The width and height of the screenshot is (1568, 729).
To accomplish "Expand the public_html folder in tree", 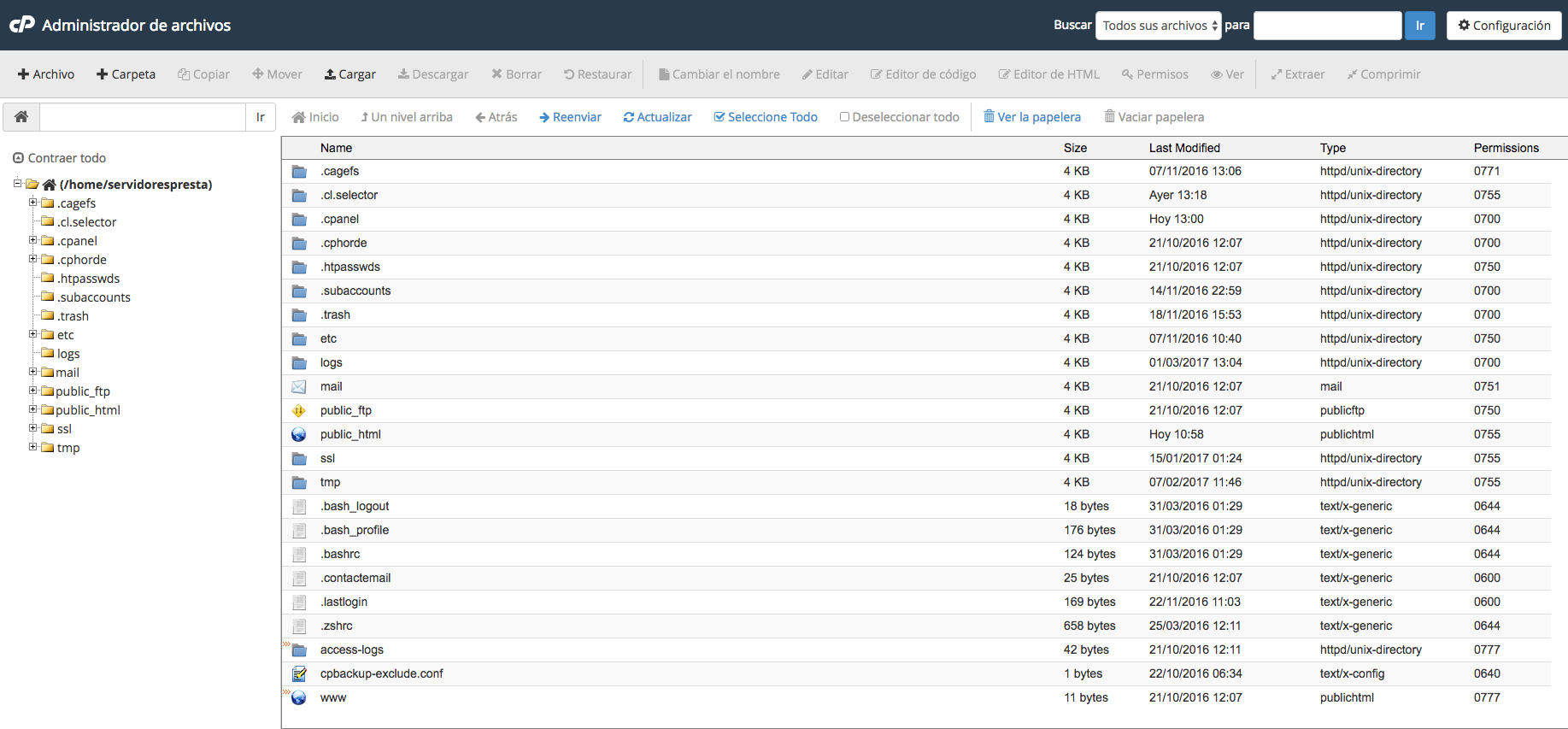I will click(x=33, y=409).
